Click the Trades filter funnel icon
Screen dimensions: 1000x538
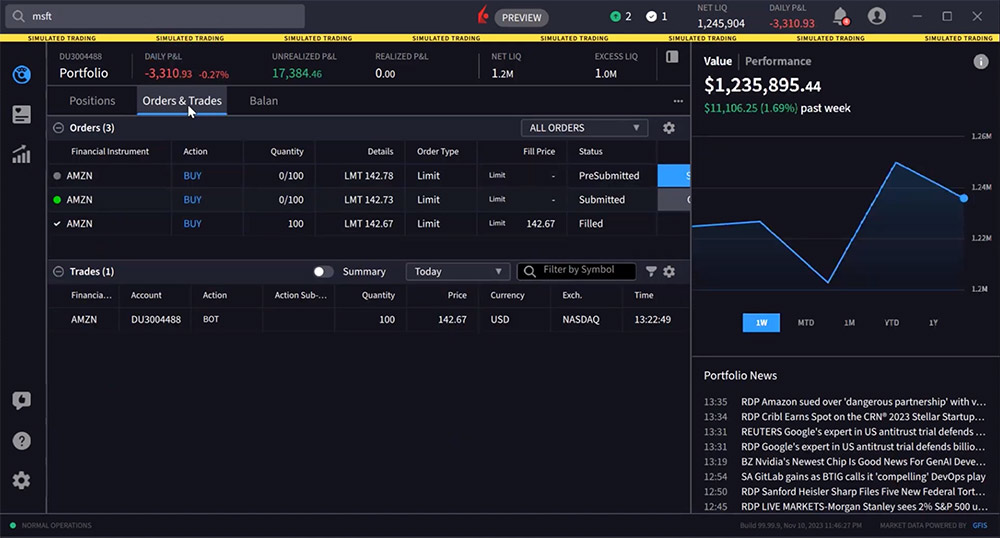pyautogui.click(x=651, y=272)
